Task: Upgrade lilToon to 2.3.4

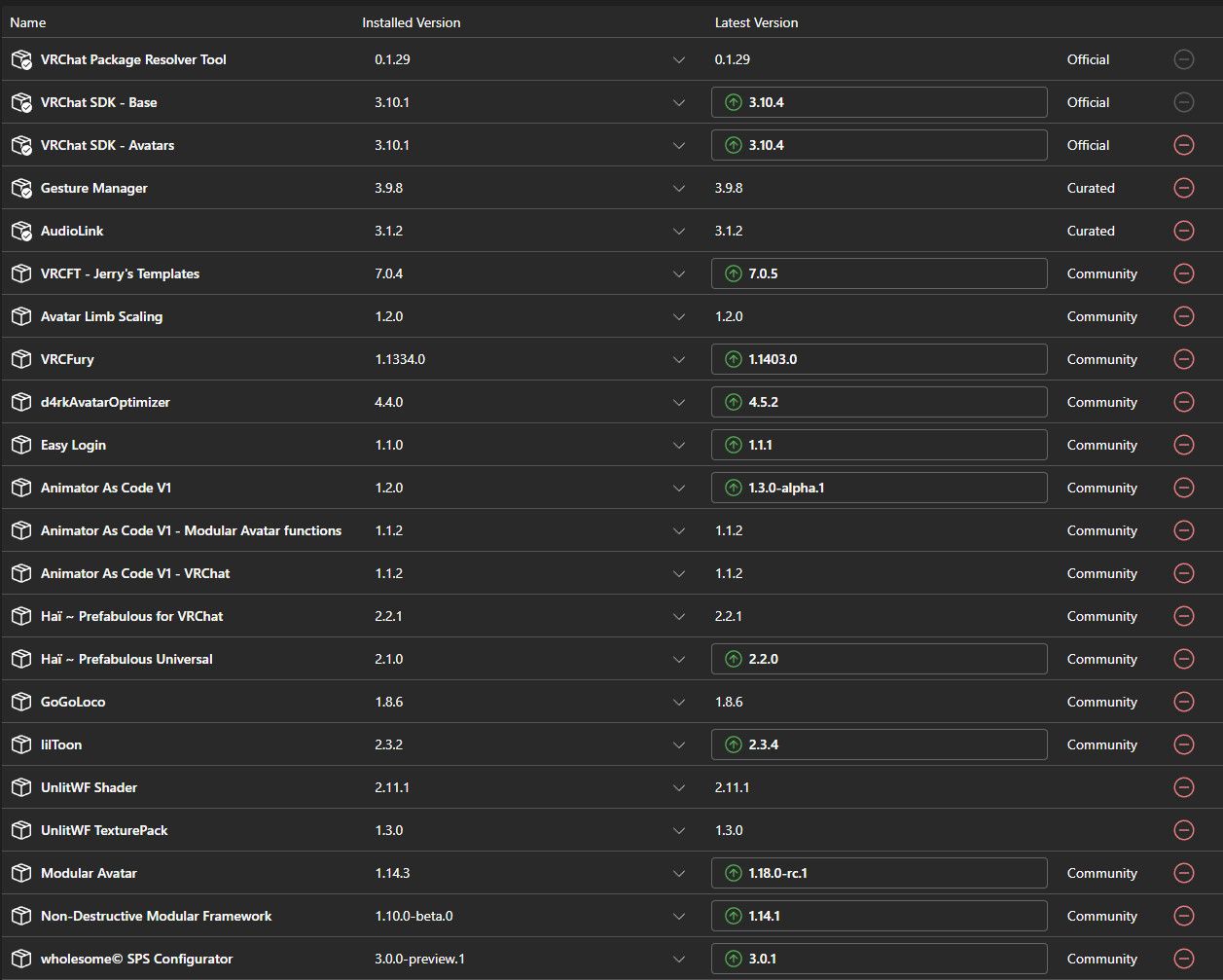Action: pyautogui.click(x=880, y=744)
